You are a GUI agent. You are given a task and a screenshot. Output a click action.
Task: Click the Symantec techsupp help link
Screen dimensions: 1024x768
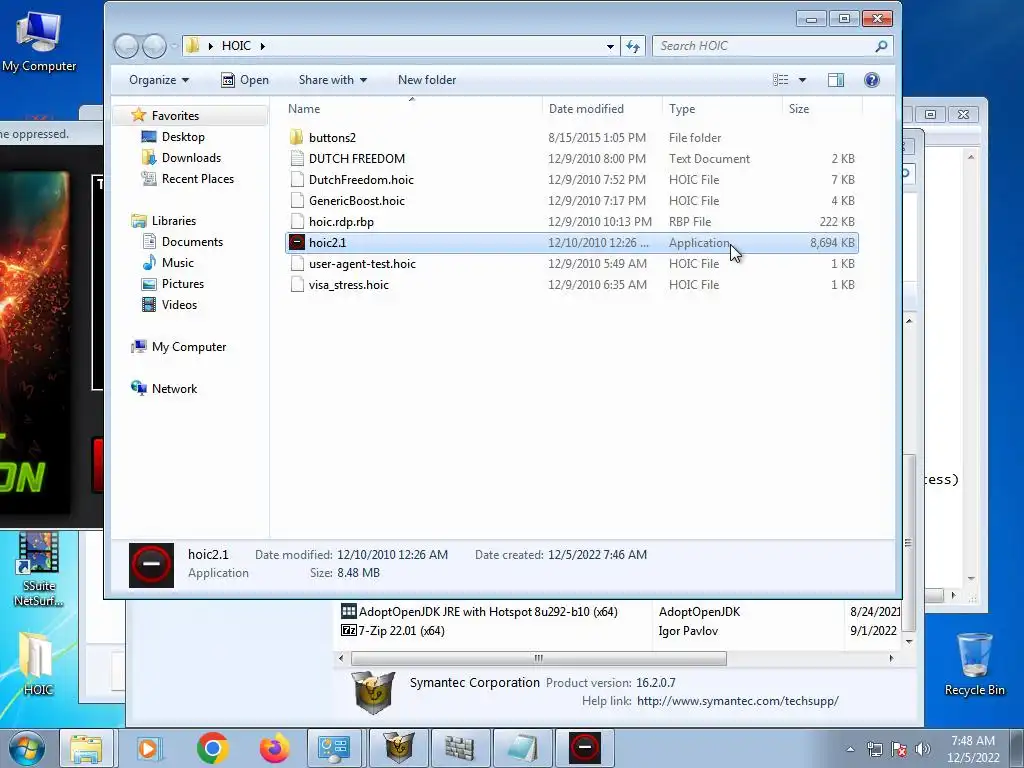[737, 701]
